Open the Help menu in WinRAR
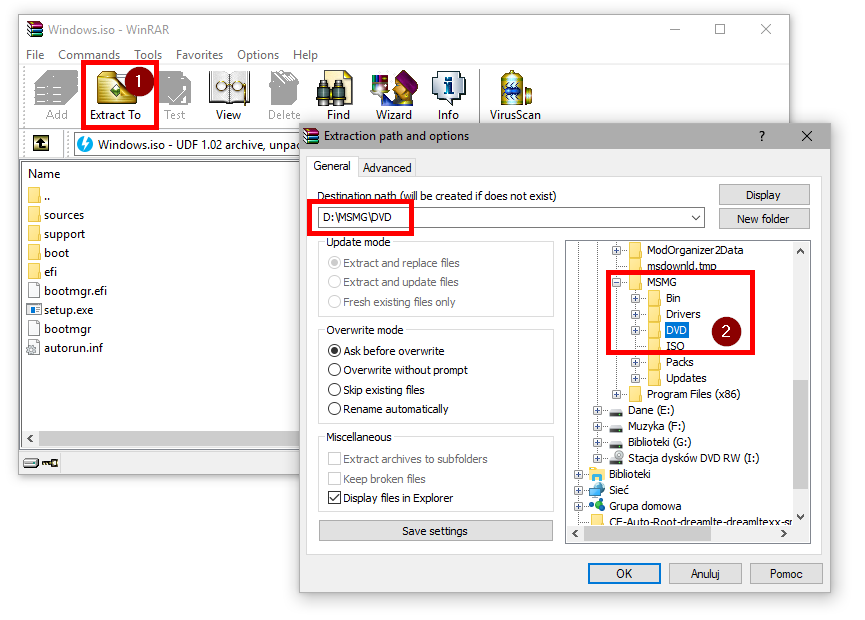The image size is (865, 620). pos(305,55)
